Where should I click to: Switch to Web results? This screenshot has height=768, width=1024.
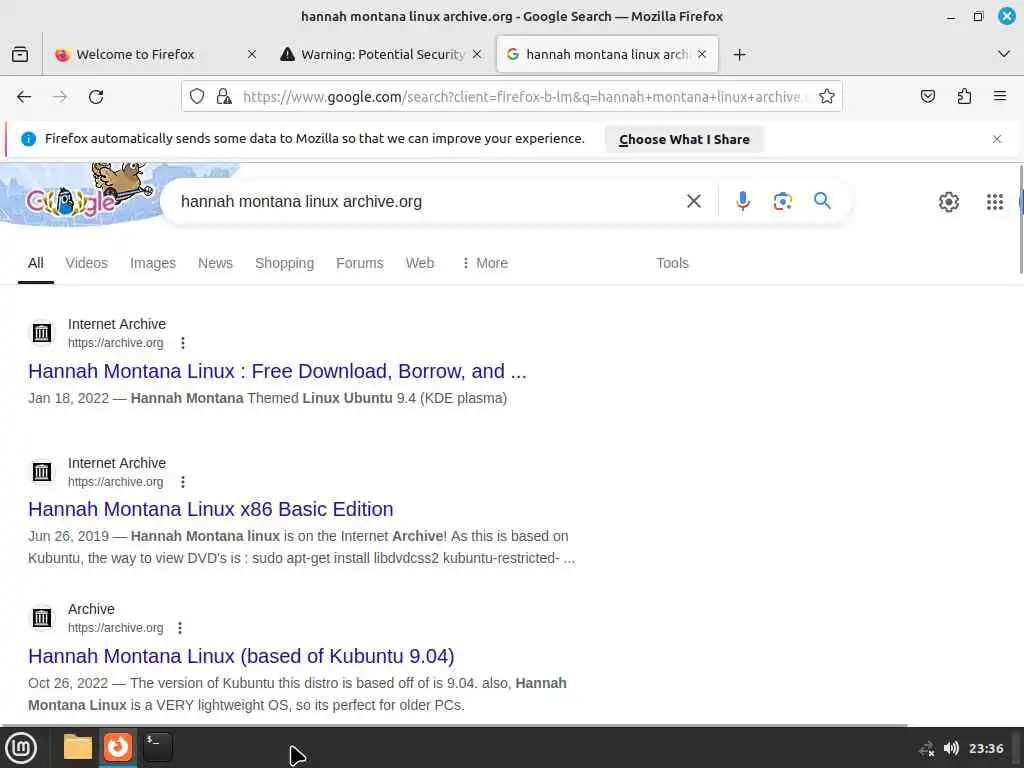tap(419, 263)
